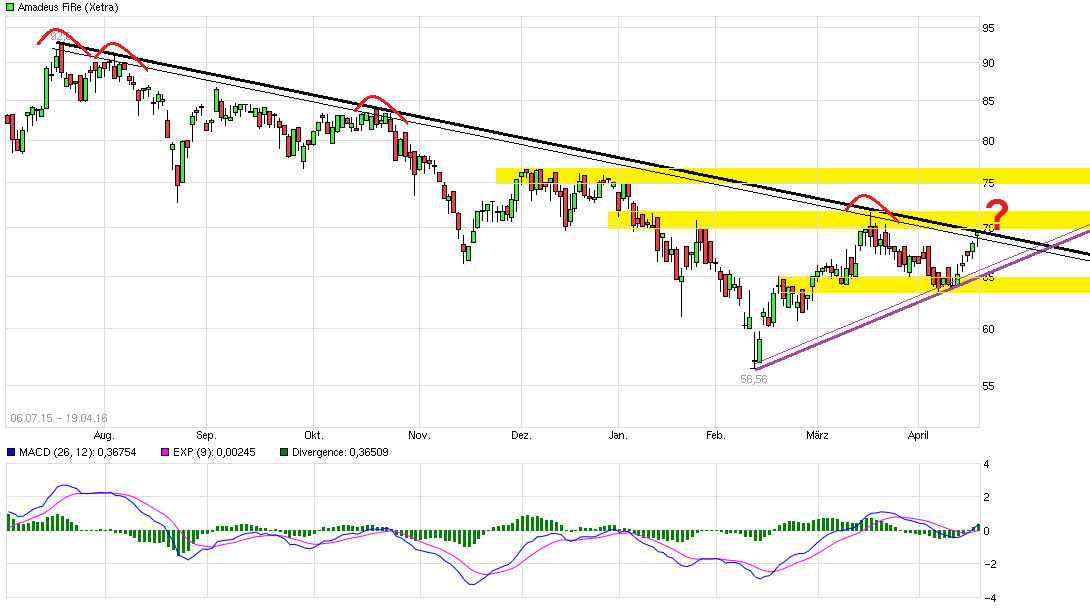
Task: Click the green Divergence legend square
Action: tap(283, 452)
